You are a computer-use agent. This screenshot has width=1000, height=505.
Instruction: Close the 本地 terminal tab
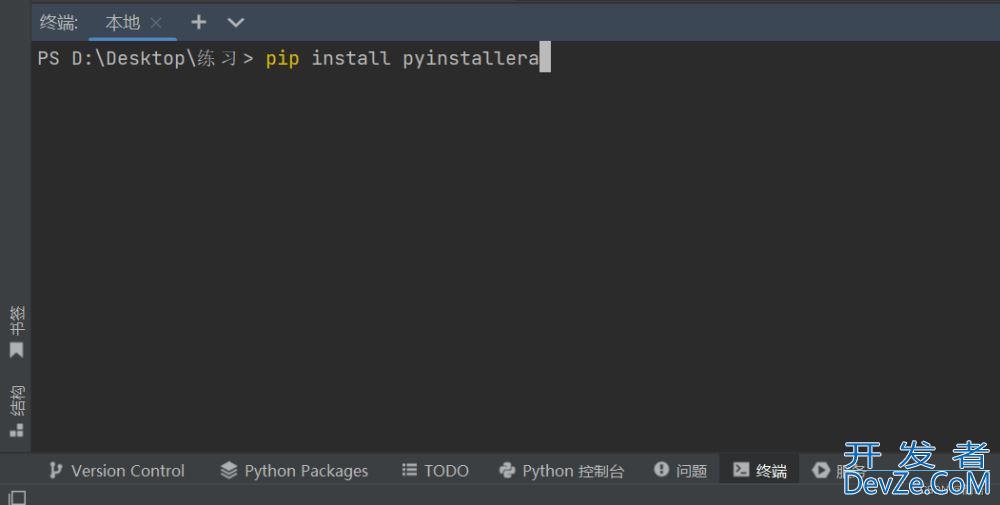point(156,23)
